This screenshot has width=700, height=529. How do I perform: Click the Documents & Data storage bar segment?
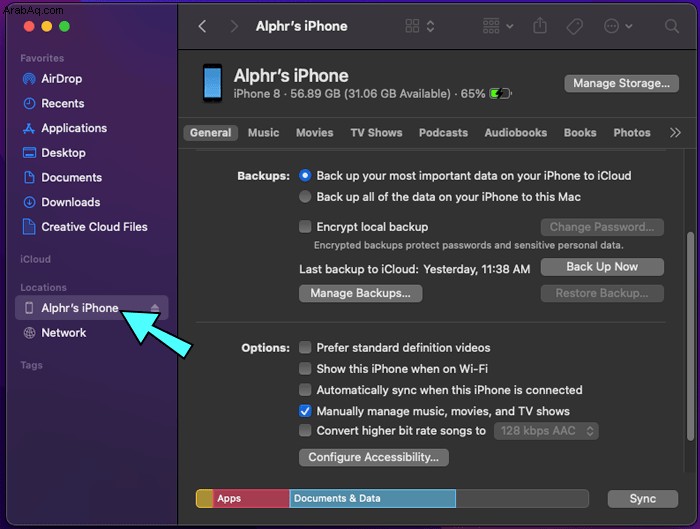pyautogui.click(x=372, y=498)
